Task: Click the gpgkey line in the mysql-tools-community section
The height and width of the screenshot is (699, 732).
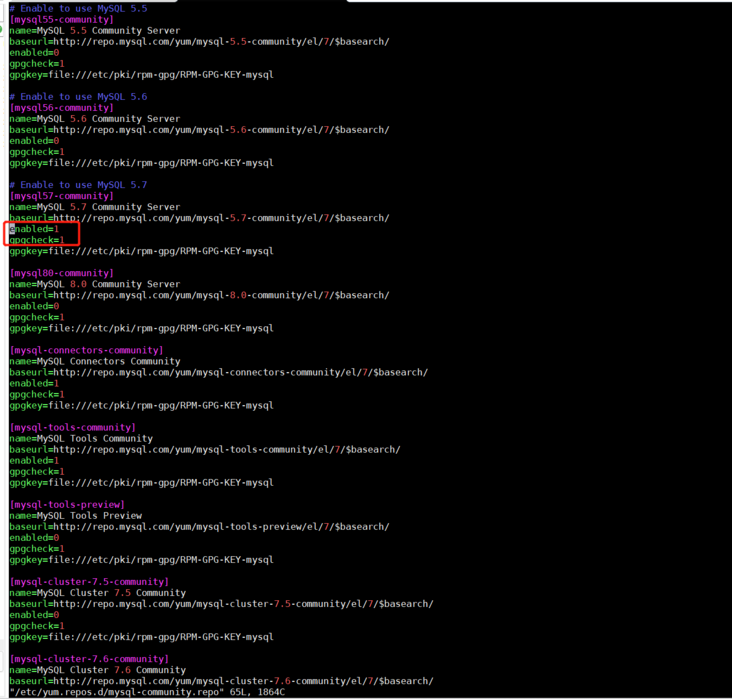Action: (141, 483)
